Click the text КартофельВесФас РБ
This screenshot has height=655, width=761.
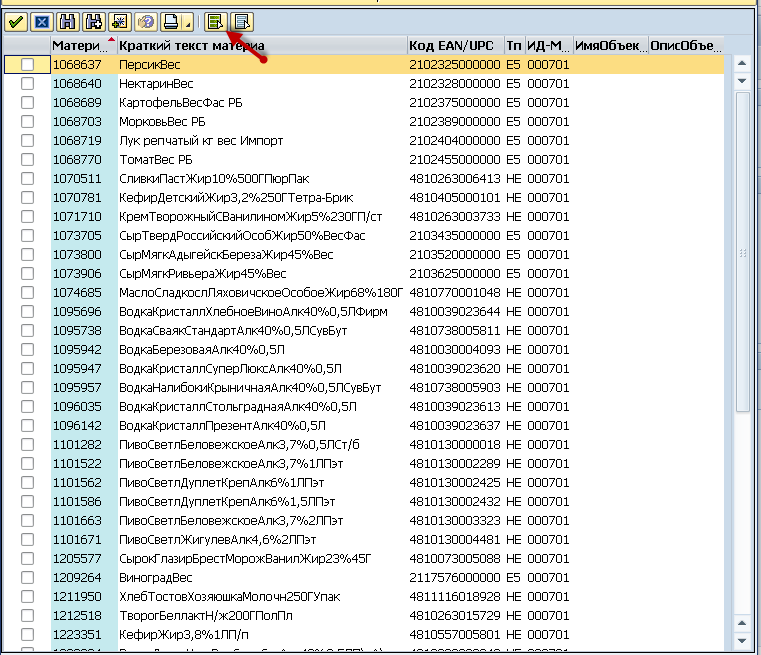(181, 102)
